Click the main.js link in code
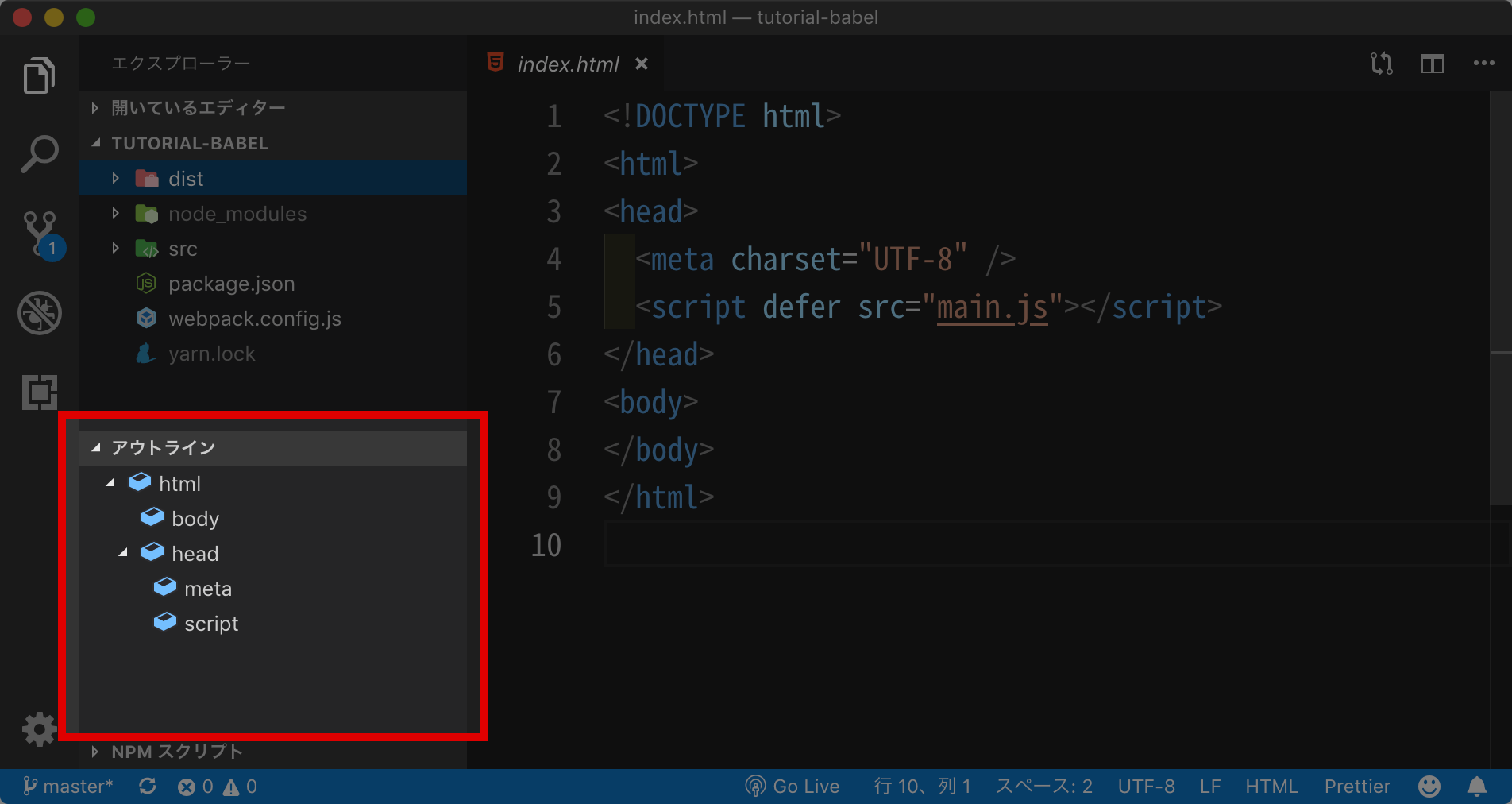This screenshot has height=804, width=1512. [x=992, y=307]
